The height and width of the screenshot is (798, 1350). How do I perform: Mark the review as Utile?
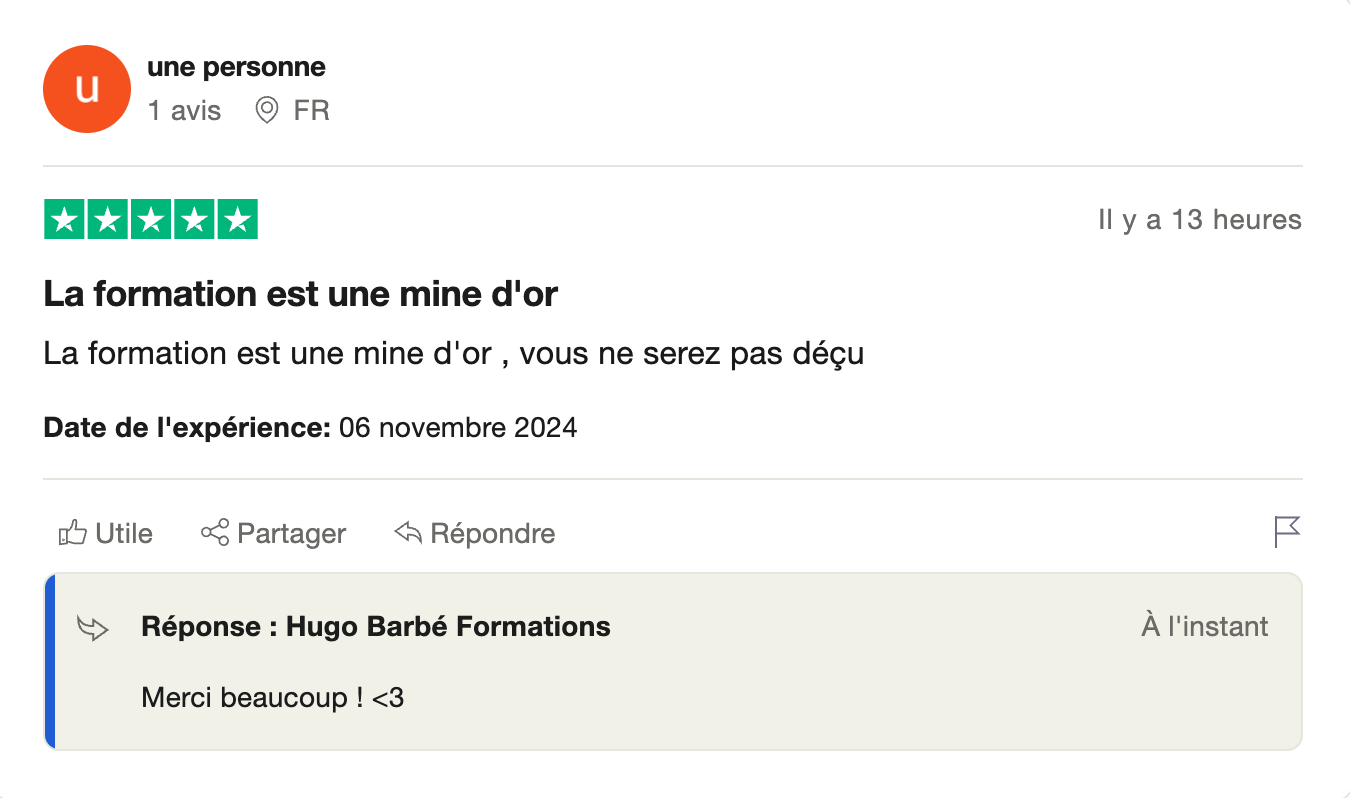[124, 534]
